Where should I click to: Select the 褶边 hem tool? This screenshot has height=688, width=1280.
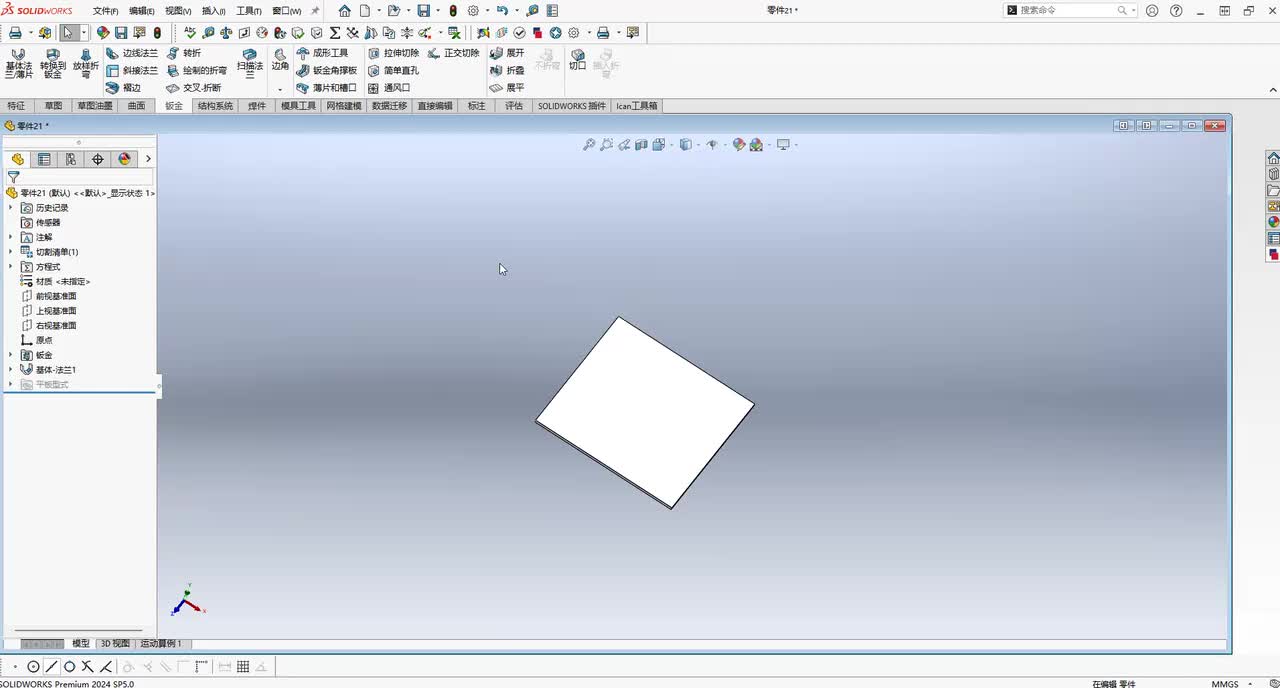coord(124,88)
